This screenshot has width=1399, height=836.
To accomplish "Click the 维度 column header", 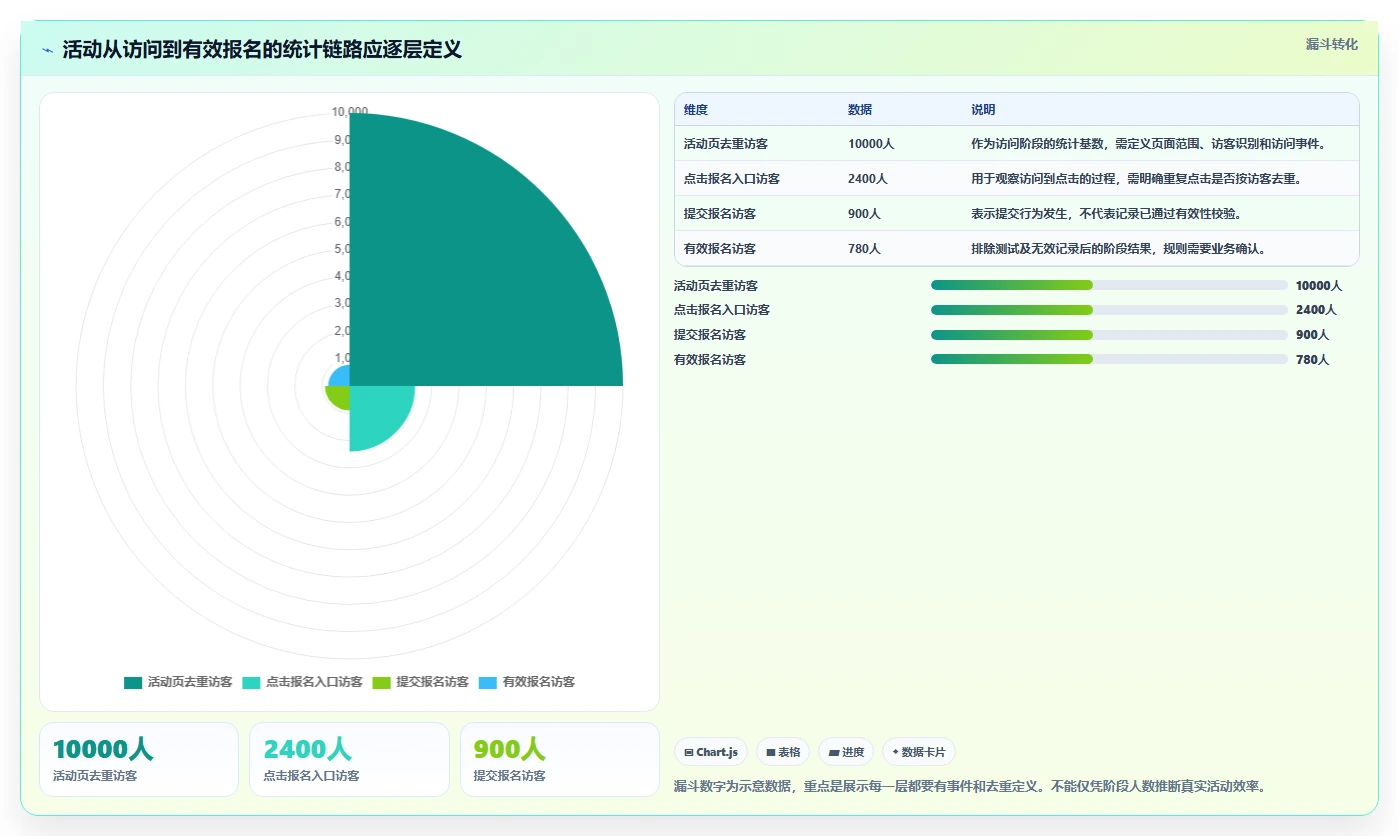I will point(696,110).
